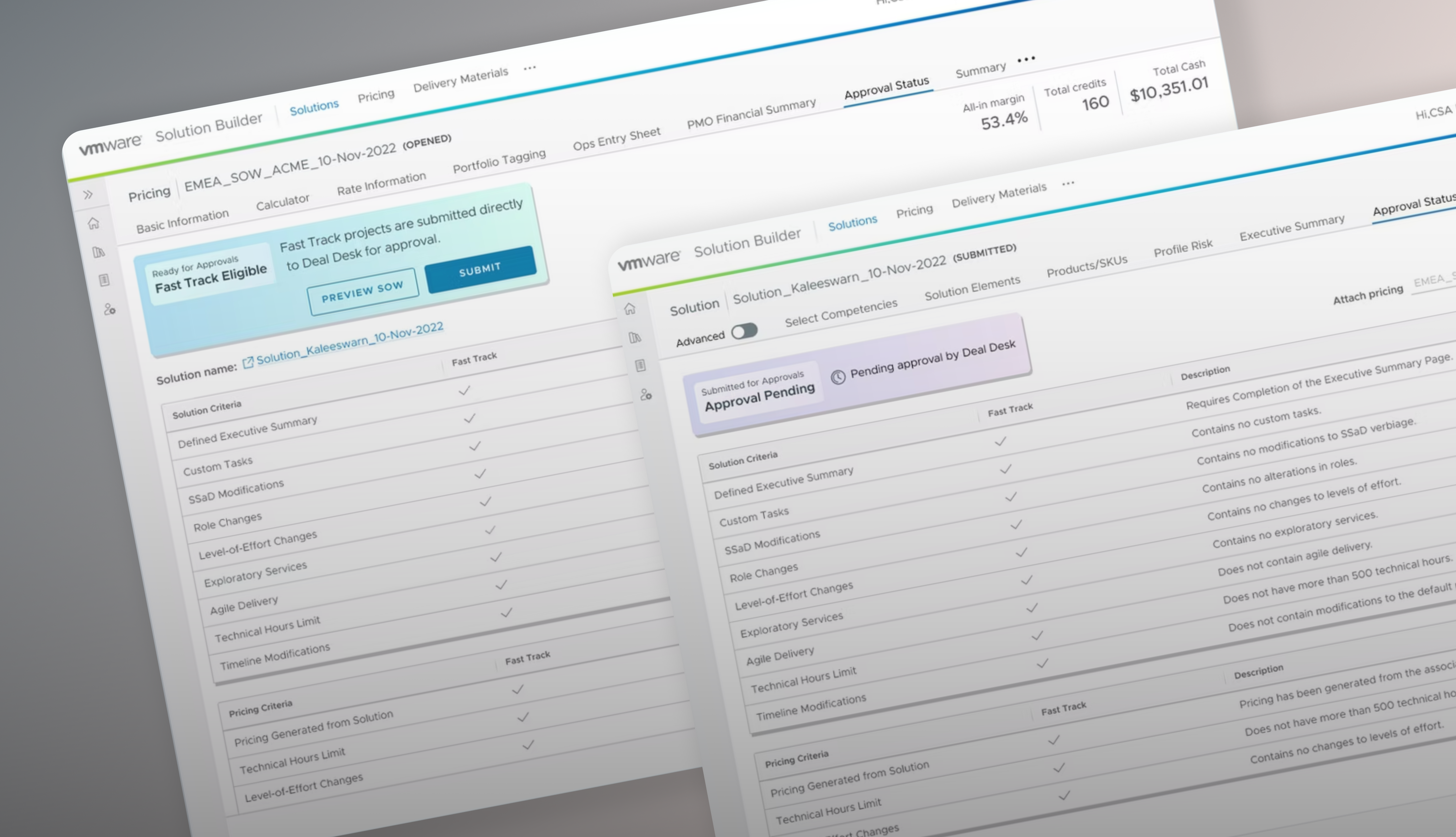Open the document icon in the Solution window sidebar
Screen dimensions: 1456x837
[x=640, y=365]
